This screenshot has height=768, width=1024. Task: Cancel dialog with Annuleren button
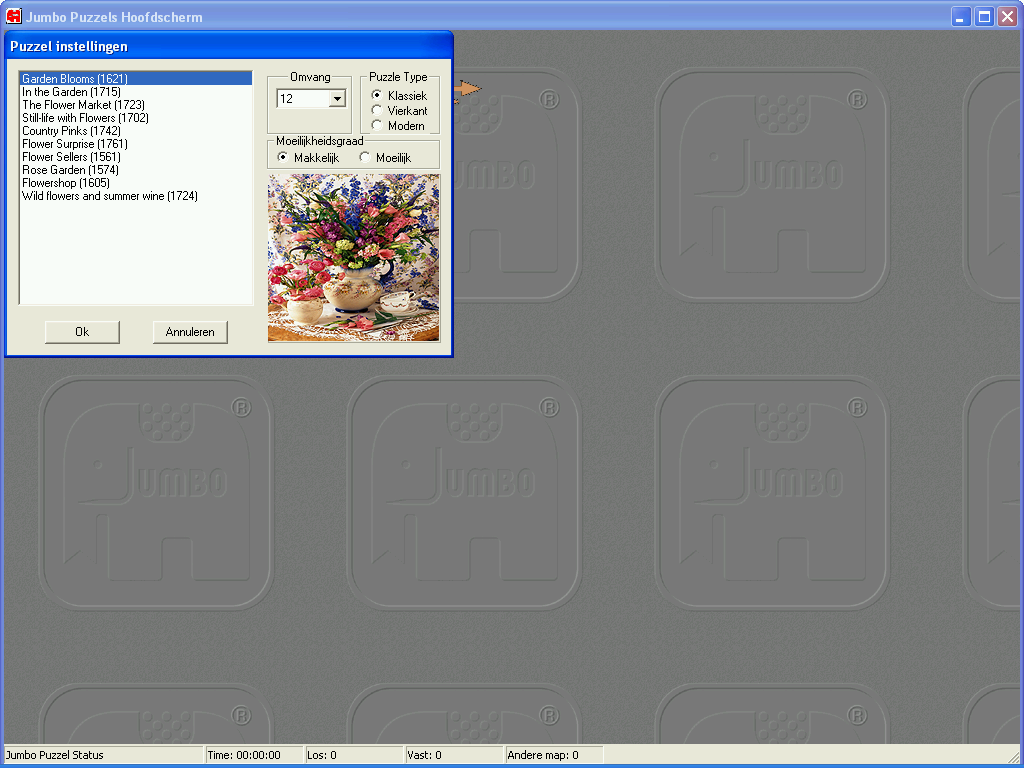[190, 332]
